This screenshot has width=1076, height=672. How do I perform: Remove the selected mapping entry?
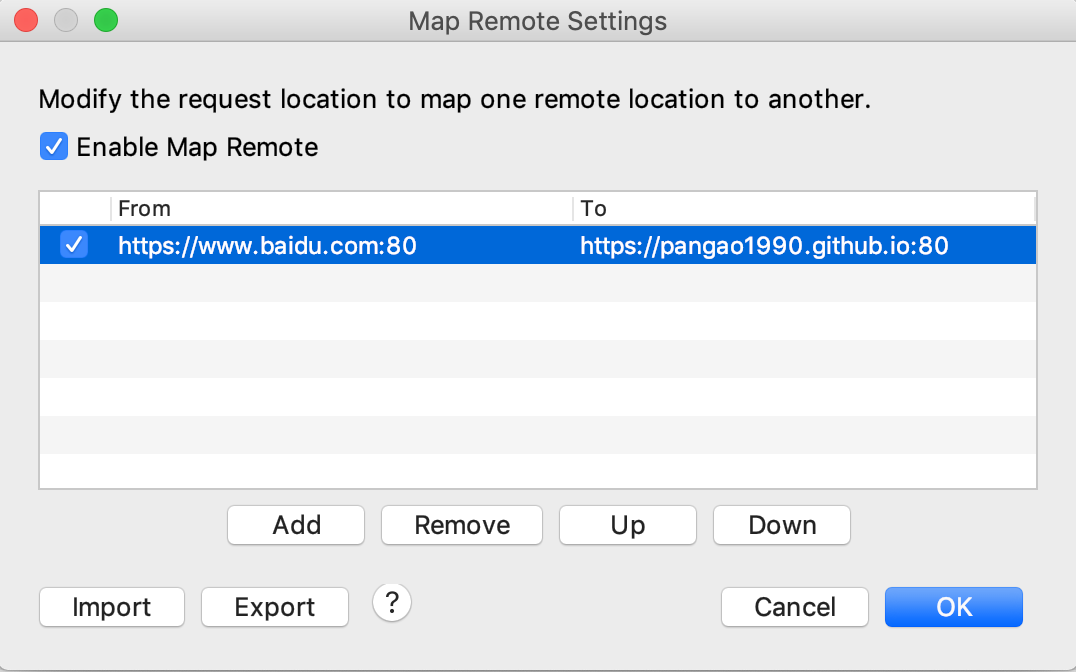[462, 525]
